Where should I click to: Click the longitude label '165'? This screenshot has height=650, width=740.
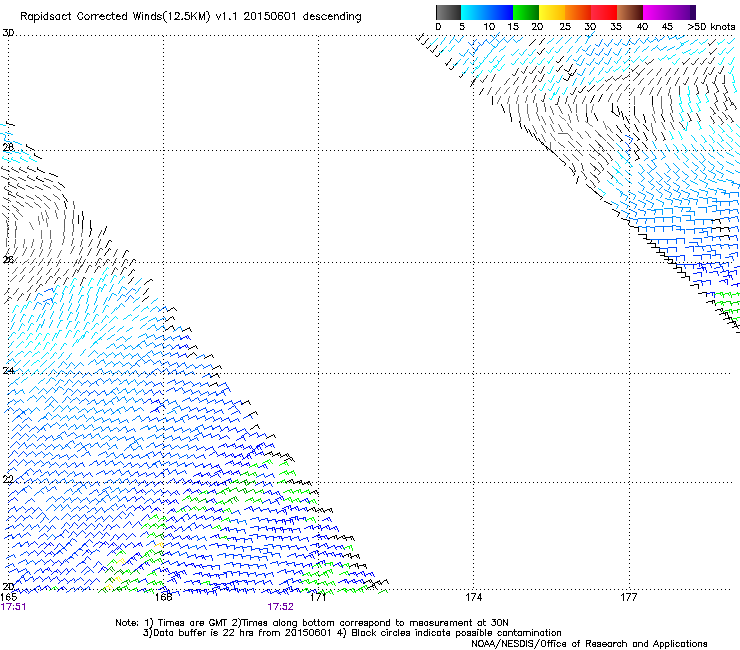pyautogui.click(x=8, y=597)
